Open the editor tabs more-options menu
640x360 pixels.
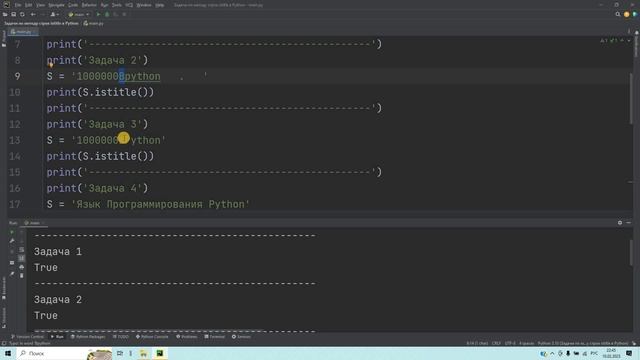click(629, 31)
